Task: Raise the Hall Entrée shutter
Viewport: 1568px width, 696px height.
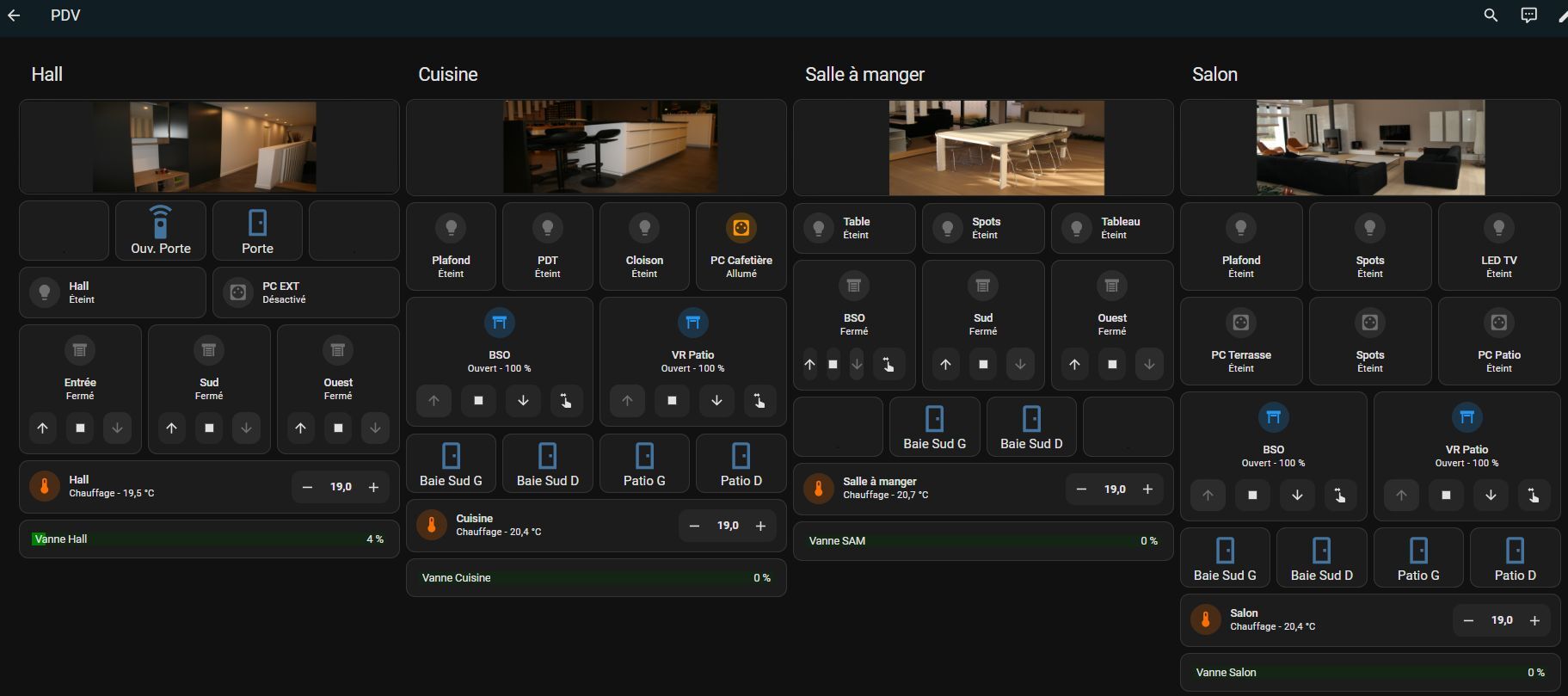Action: (42, 428)
